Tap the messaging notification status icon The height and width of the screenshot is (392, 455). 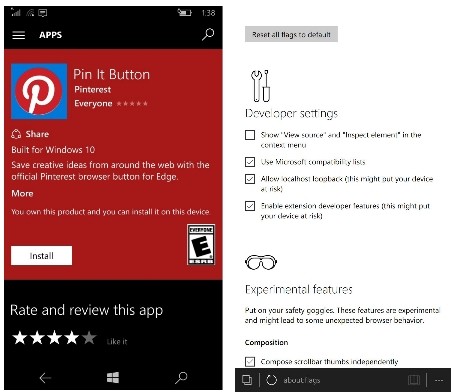43,13
